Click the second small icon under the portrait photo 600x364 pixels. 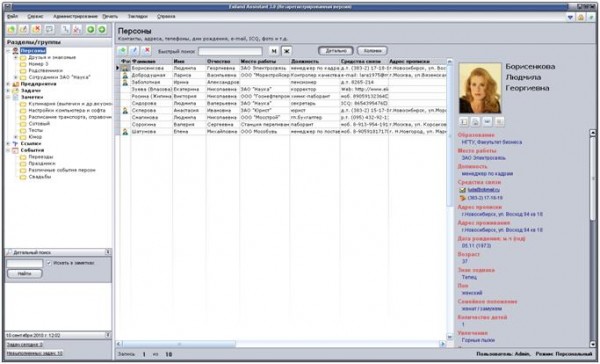coord(475,122)
